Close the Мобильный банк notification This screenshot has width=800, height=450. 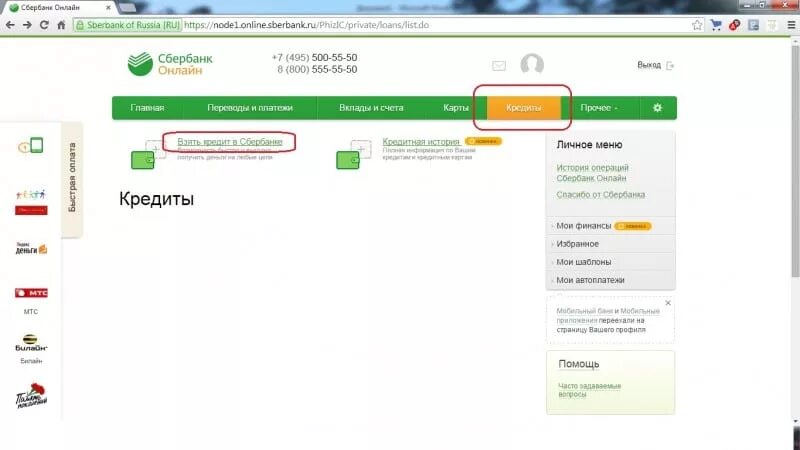point(668,303)
